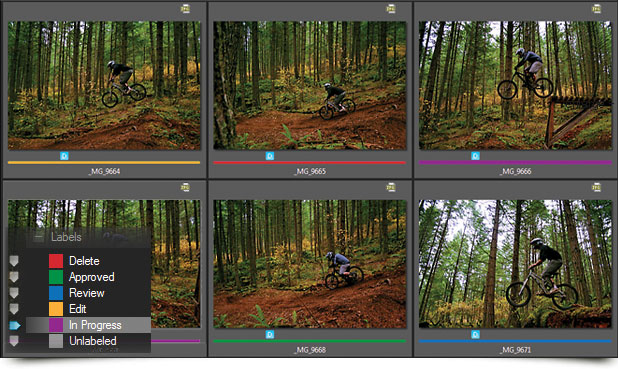Click the Labels panel title

coord(66,237)
